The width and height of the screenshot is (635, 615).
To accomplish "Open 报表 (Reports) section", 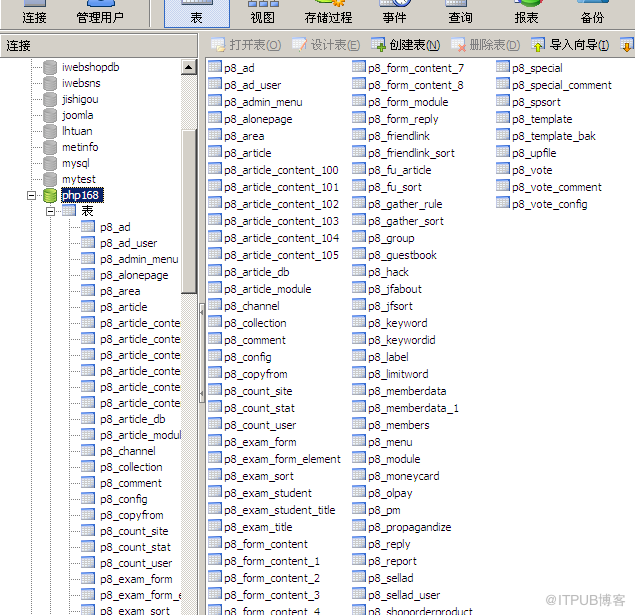I will (x=526, y=13).
